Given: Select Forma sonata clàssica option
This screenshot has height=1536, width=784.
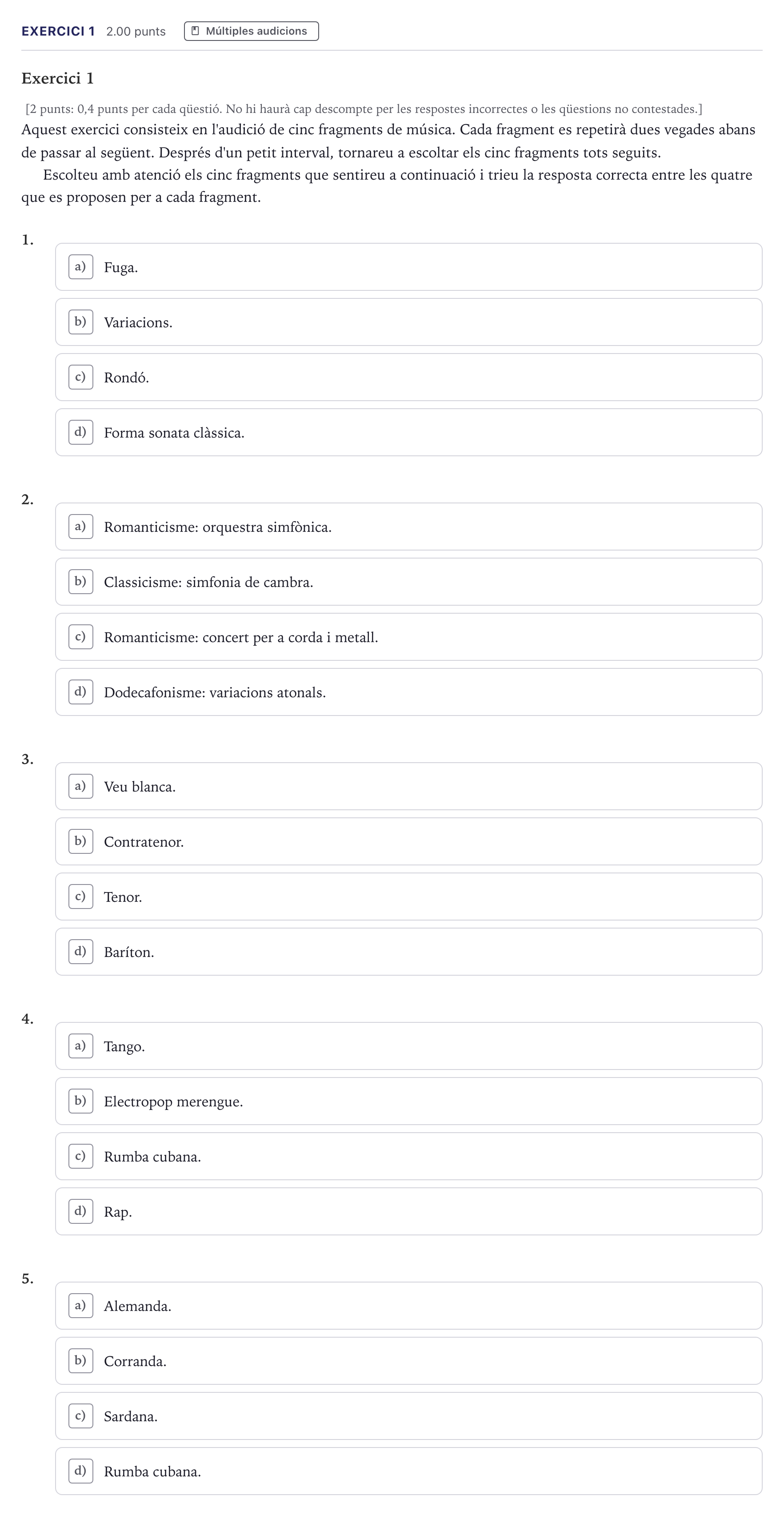Looking at the screenshot, I should 409,432.
